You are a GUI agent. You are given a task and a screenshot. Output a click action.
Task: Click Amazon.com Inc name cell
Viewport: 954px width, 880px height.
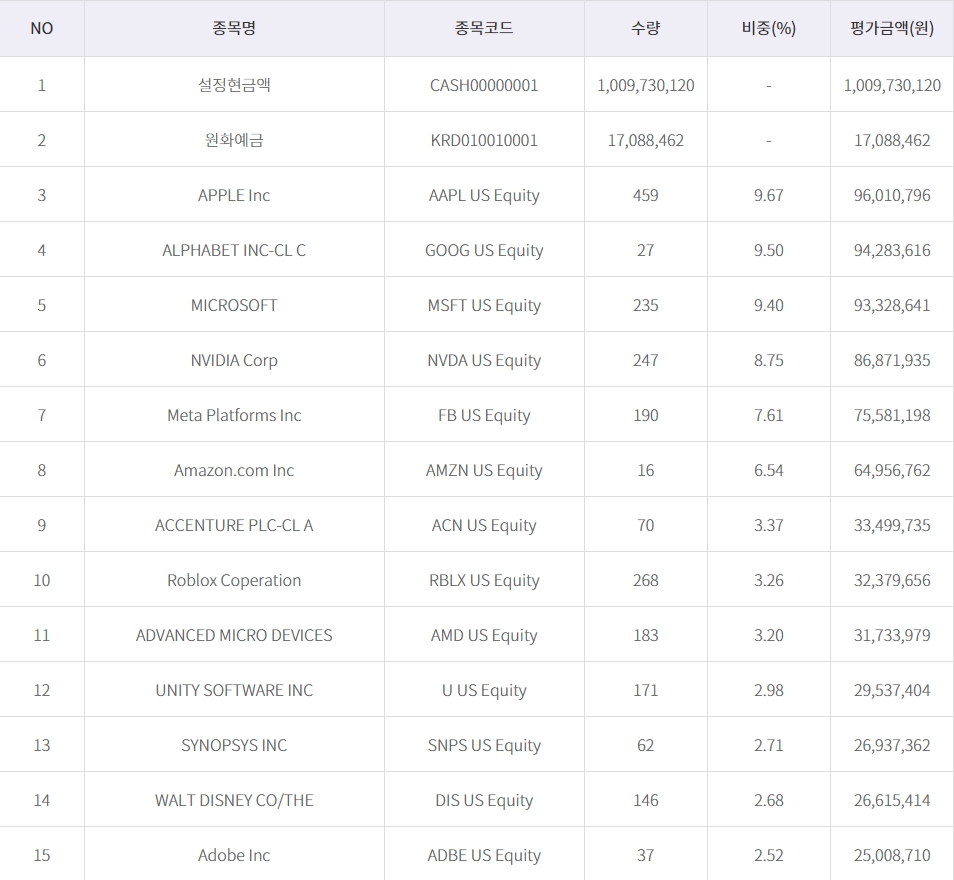(234, 470)
